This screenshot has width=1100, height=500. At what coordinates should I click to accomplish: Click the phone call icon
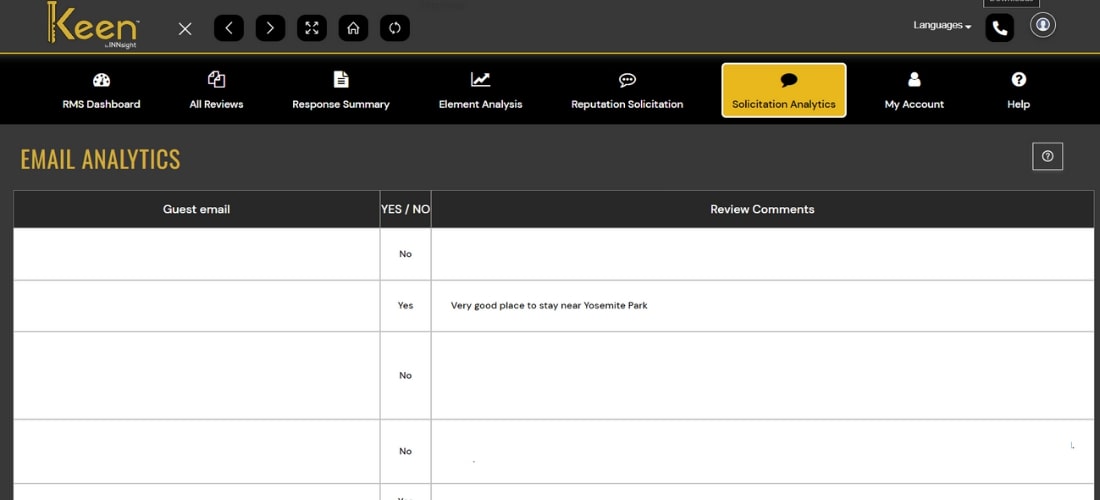pyautogui.click(x=999, y=28)
